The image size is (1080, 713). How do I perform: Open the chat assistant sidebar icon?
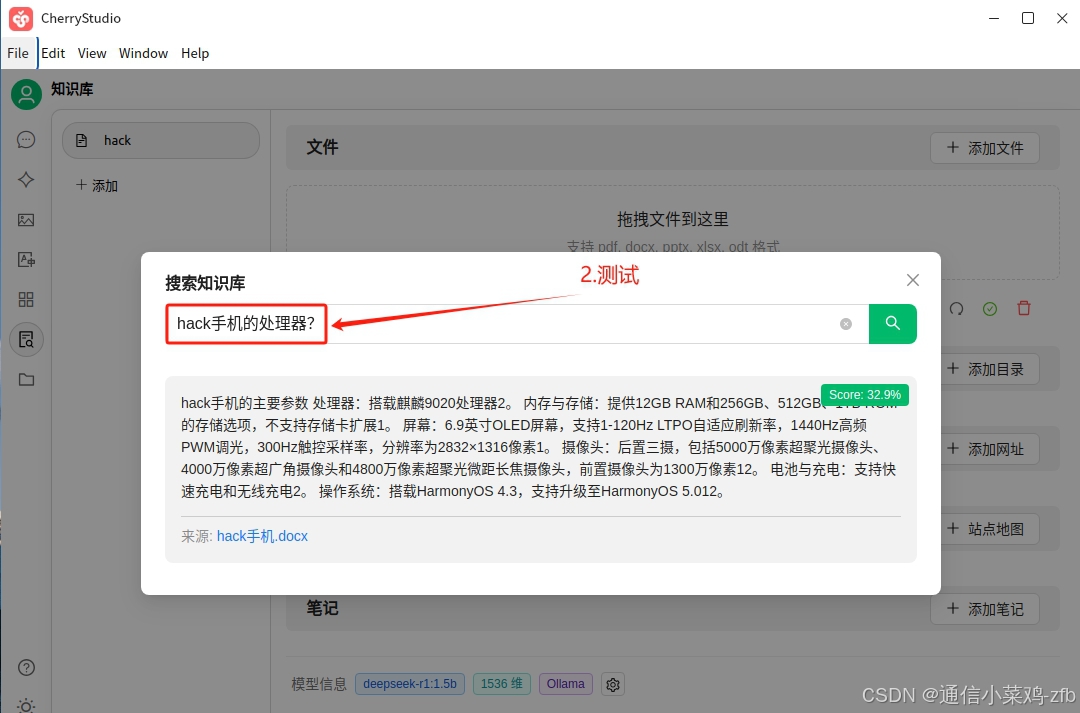(x=26, y=140)
